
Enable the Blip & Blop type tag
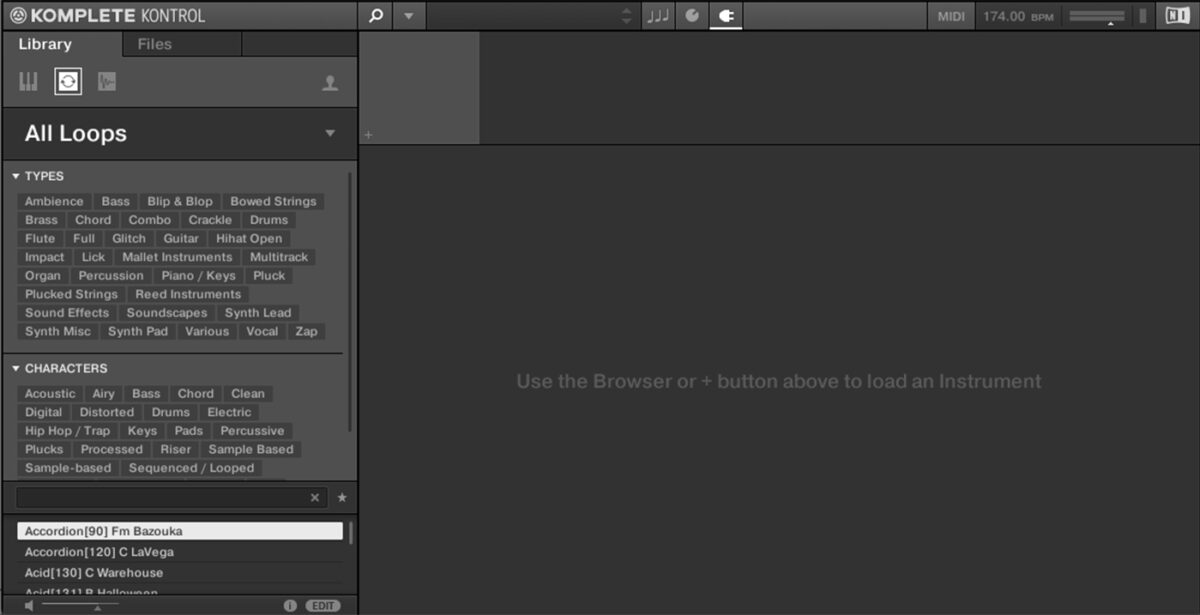click(180, 201)
